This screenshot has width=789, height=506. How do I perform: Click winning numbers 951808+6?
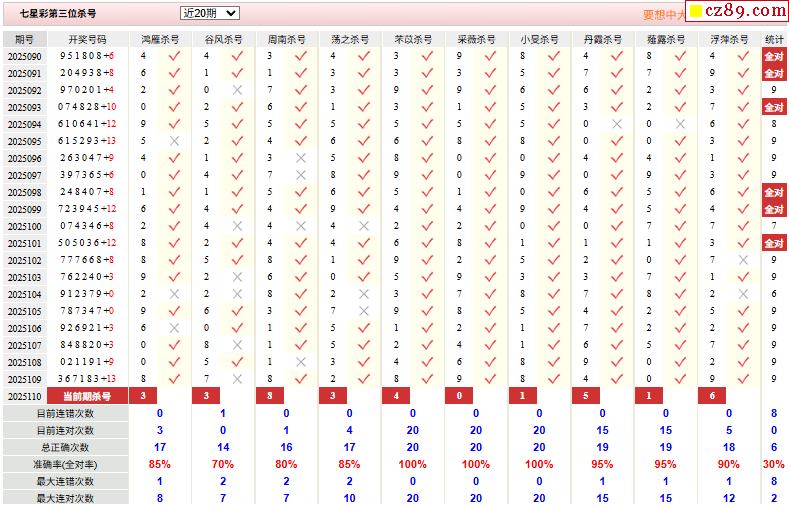pyautogui.click(x=87, y=56)
